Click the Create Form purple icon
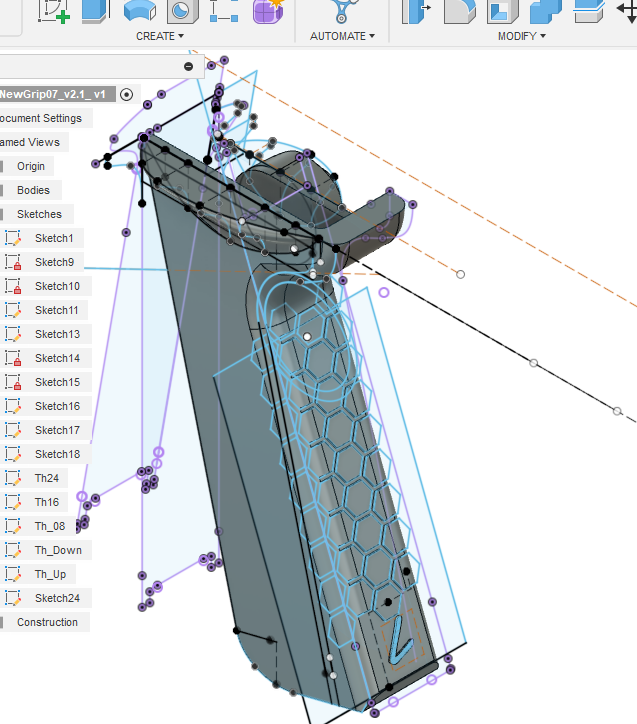 point(267,10)
